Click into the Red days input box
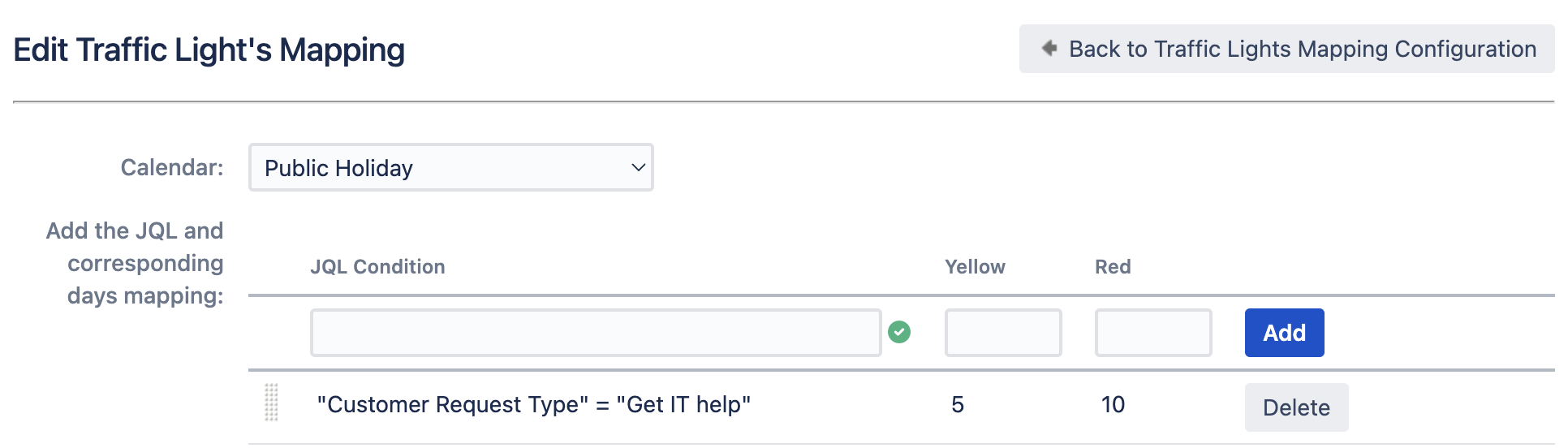 click(x=1152, y=333)
